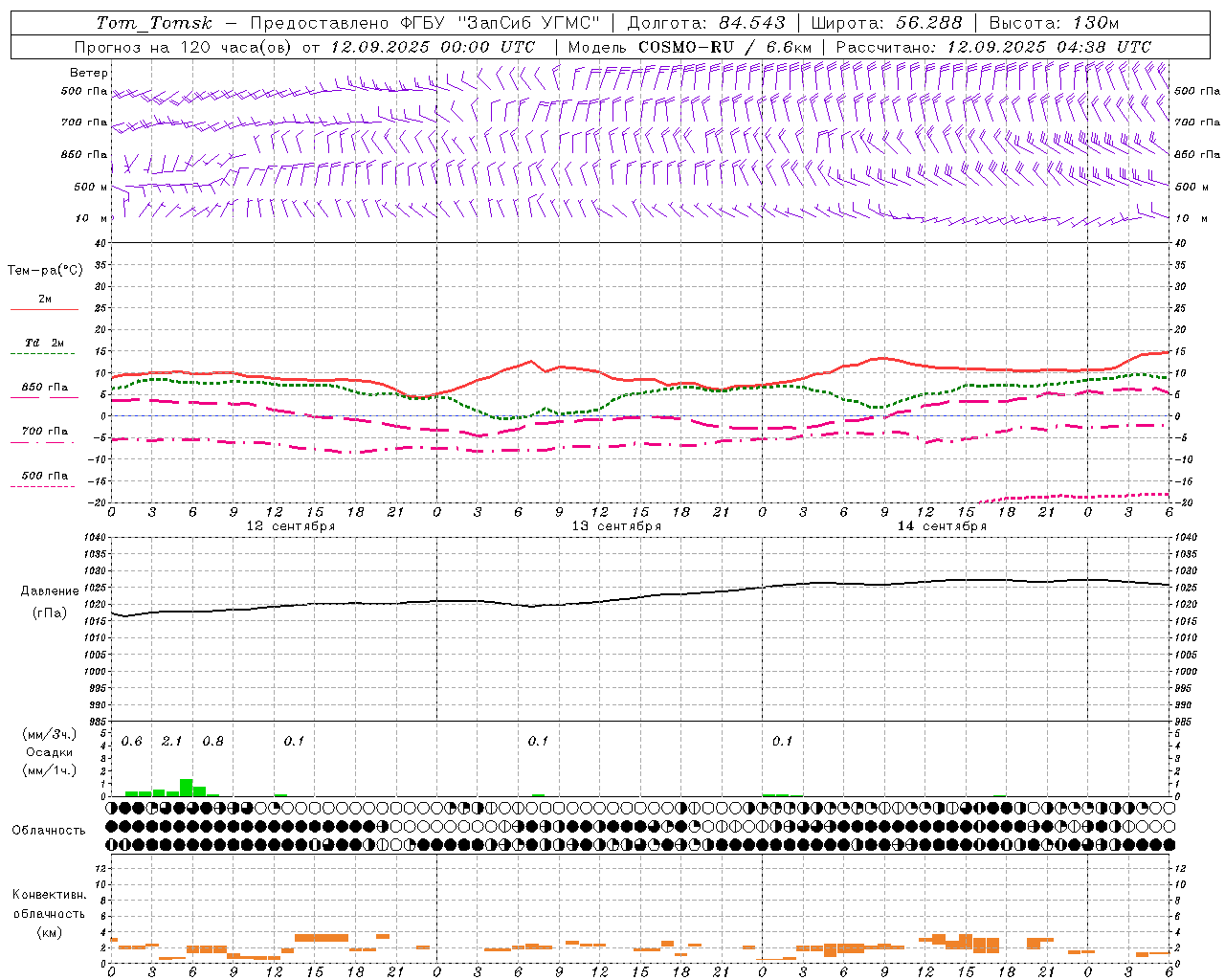Click the 'Рассчитано: 12.09.2025 04:38 UTC' timestamp
The height and width of the screenshot is (980, 1225).
point(993,47)
